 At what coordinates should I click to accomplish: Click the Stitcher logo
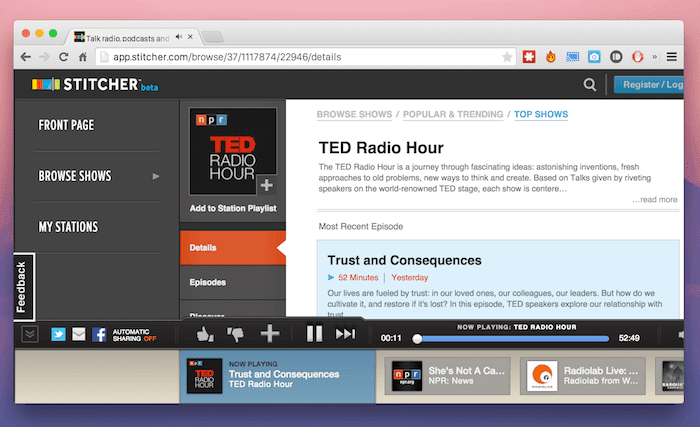pos(95,84)
